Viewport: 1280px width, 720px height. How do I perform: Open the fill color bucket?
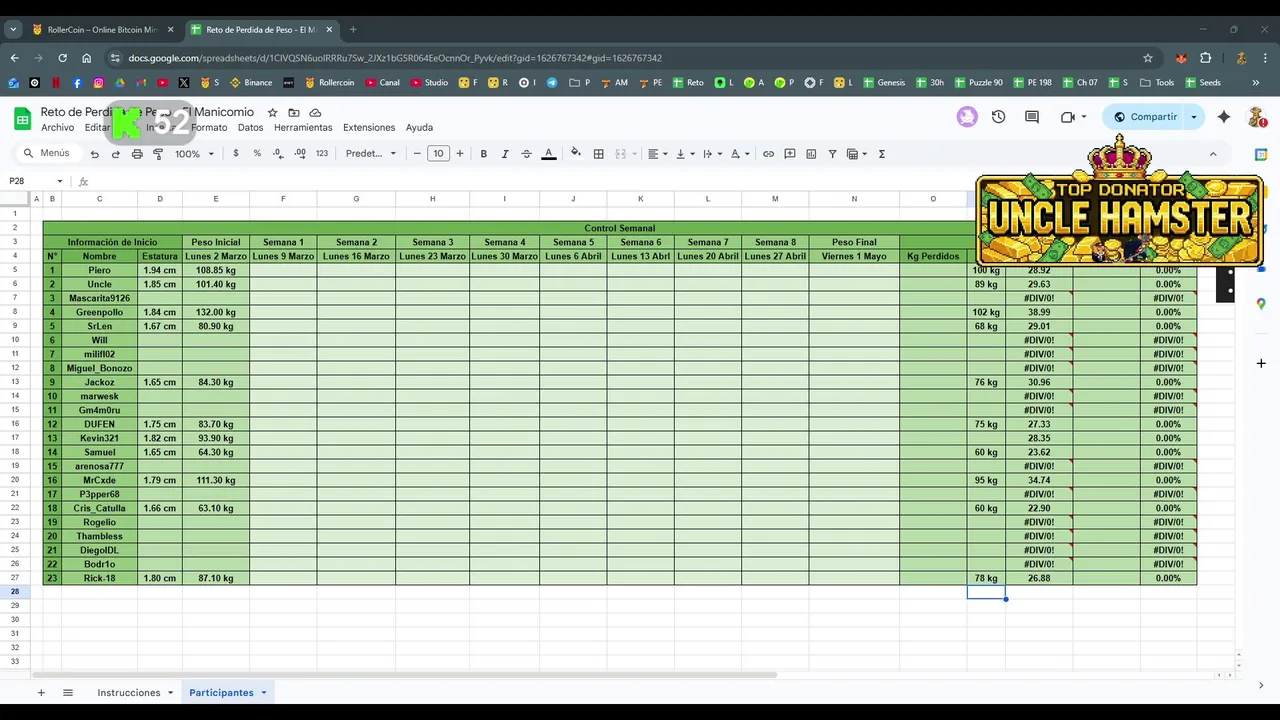coord(575,154)
